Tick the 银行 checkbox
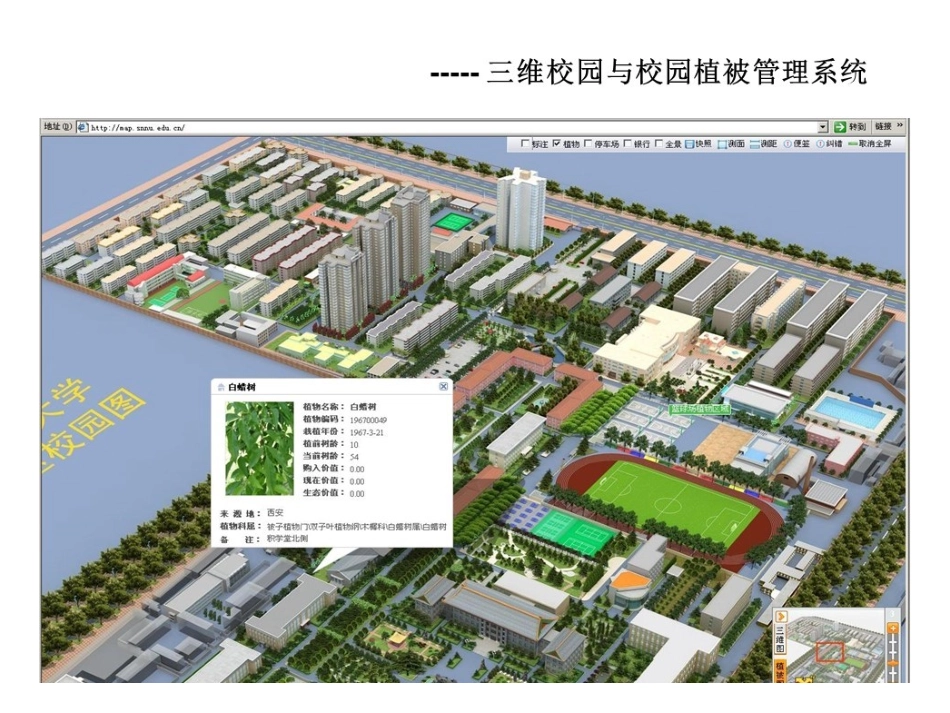 point(628,144)
